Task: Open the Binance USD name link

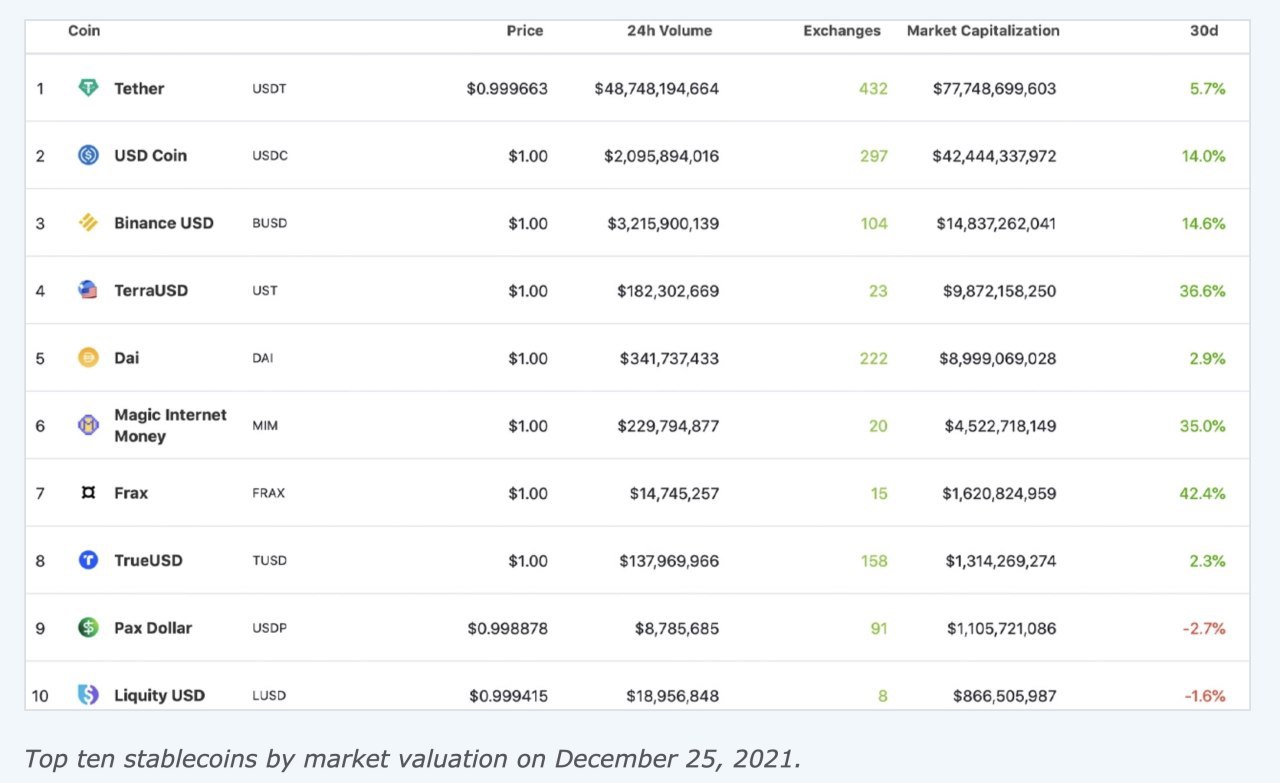Action: point(163,223)
